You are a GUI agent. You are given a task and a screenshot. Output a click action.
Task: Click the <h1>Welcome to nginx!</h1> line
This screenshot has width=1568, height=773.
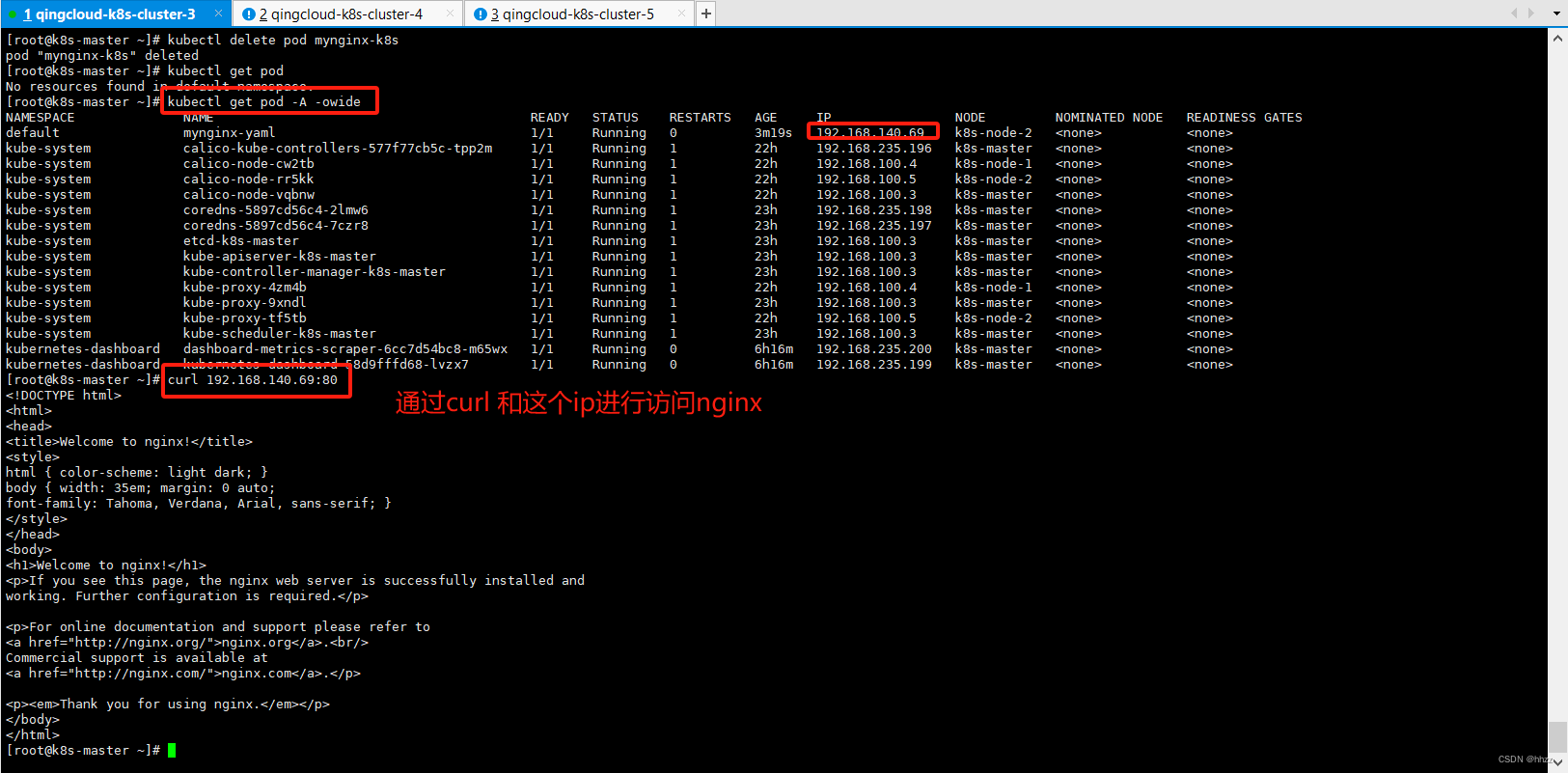point(105,566)
